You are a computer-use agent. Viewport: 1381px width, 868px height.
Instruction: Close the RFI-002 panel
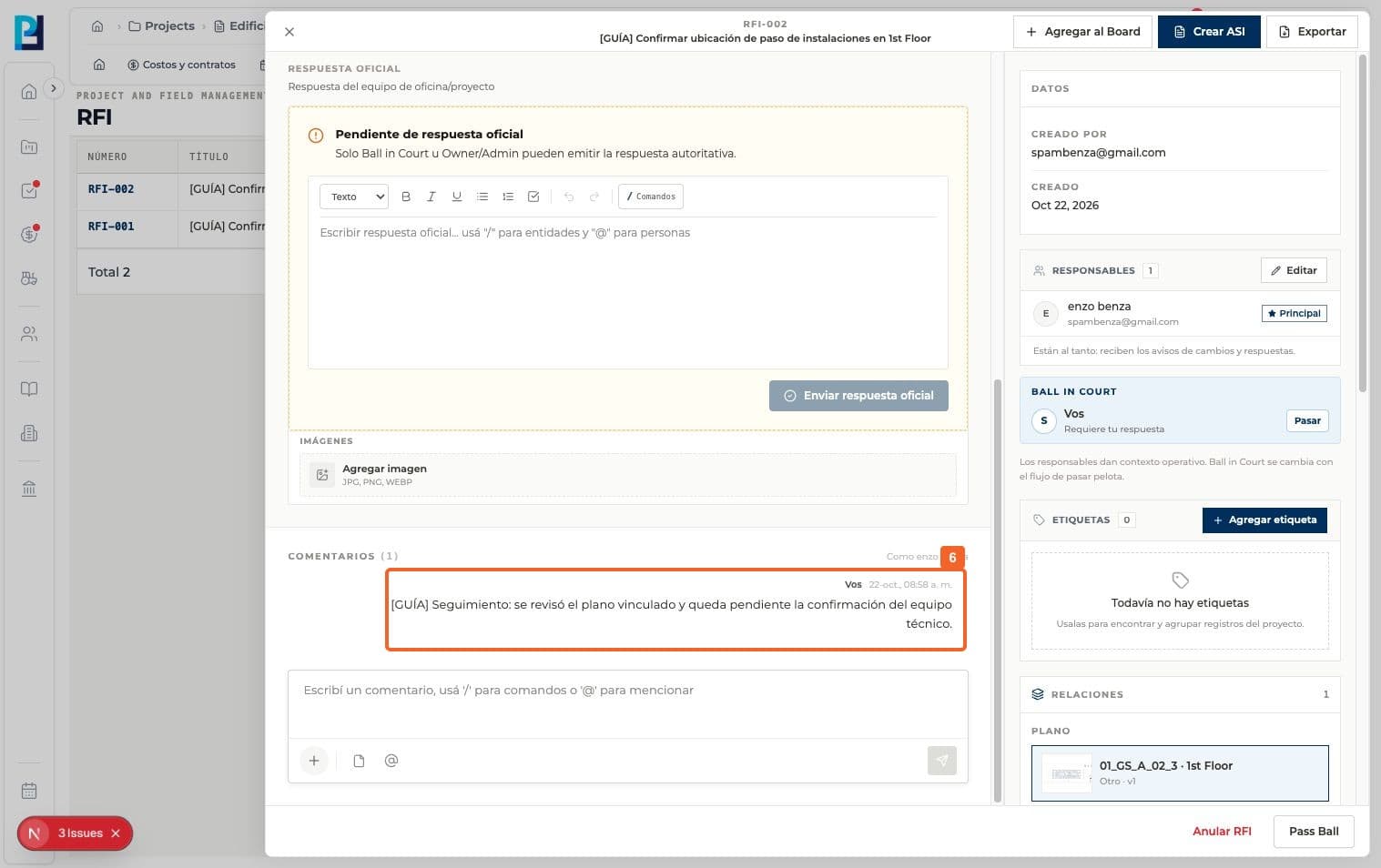coord(289,32)
